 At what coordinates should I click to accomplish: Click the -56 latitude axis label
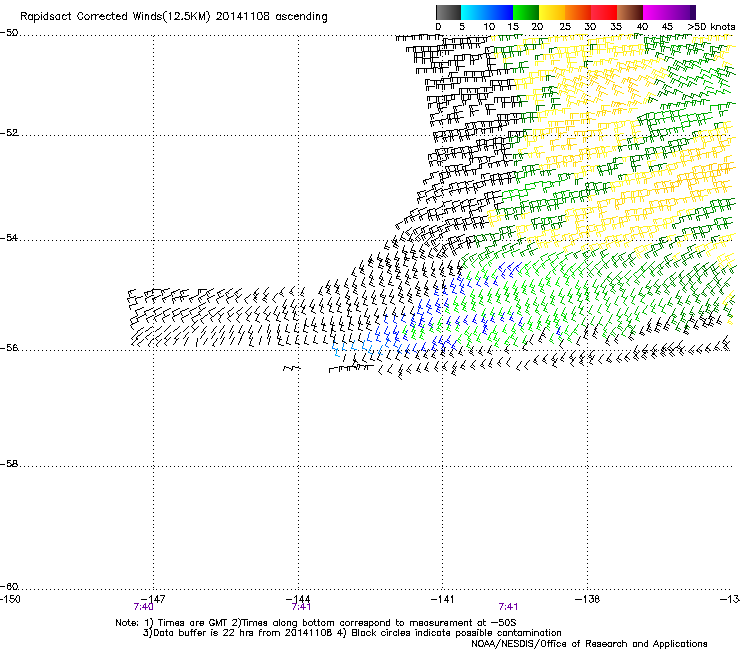pyautogui.click(x=9, y=347)
